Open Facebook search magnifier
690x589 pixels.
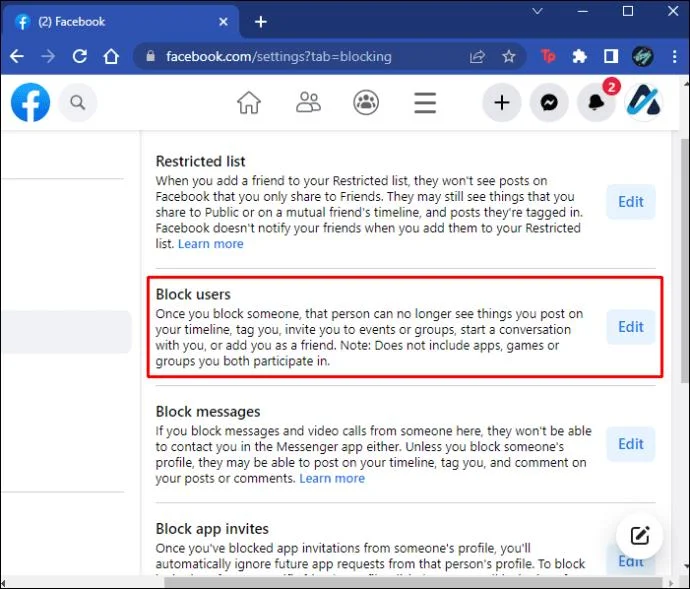point(77,103)
